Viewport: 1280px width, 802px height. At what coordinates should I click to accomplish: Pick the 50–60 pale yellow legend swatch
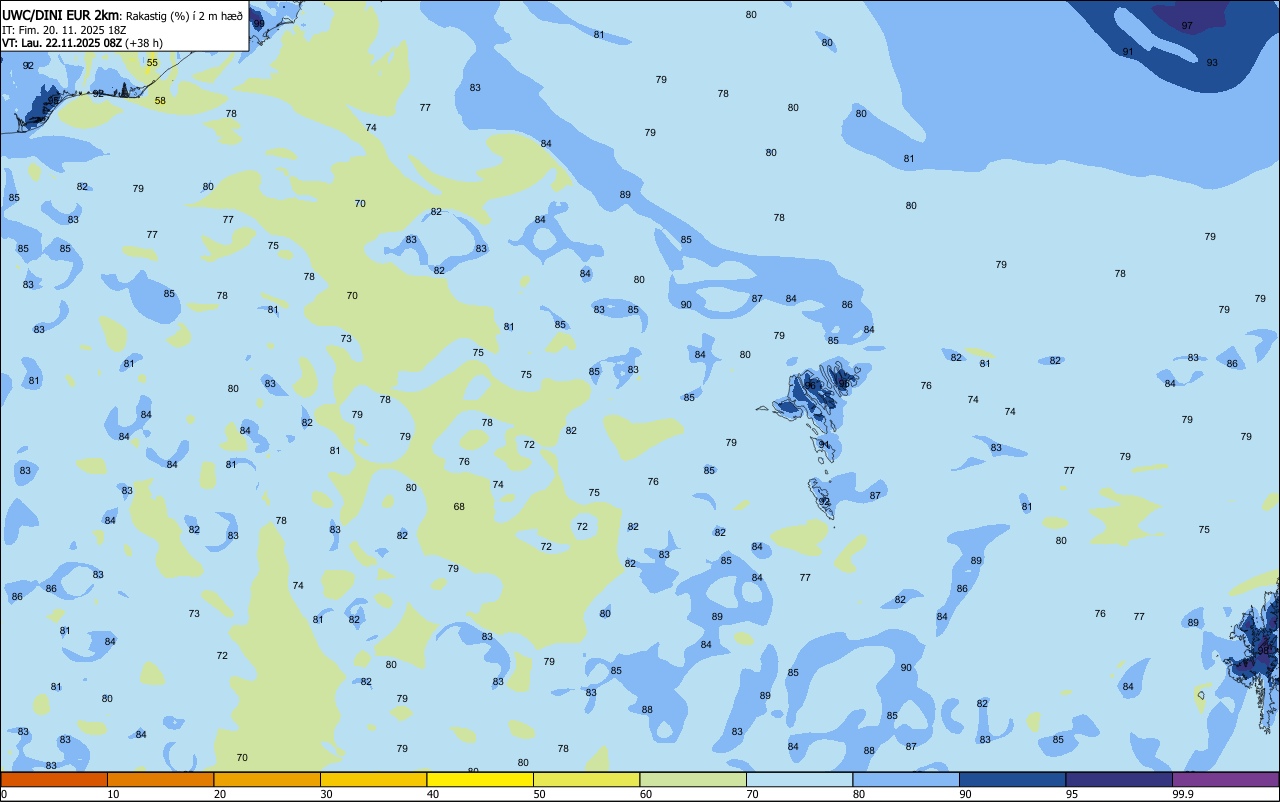point(586,779)
